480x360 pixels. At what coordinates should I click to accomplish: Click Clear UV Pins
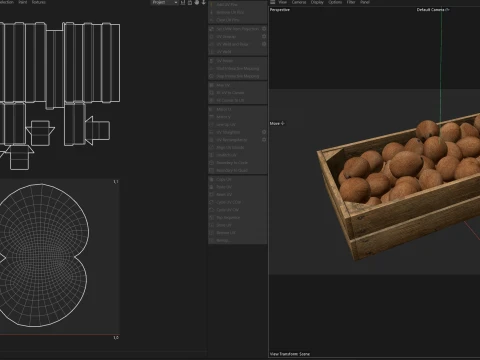pos(237,20)
